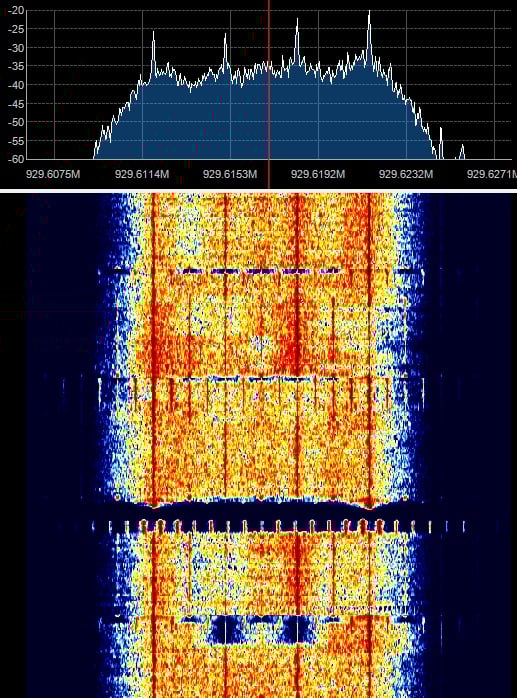517x698 pixels.
Task: Select the -20 dB scale label
Action: 16,10
